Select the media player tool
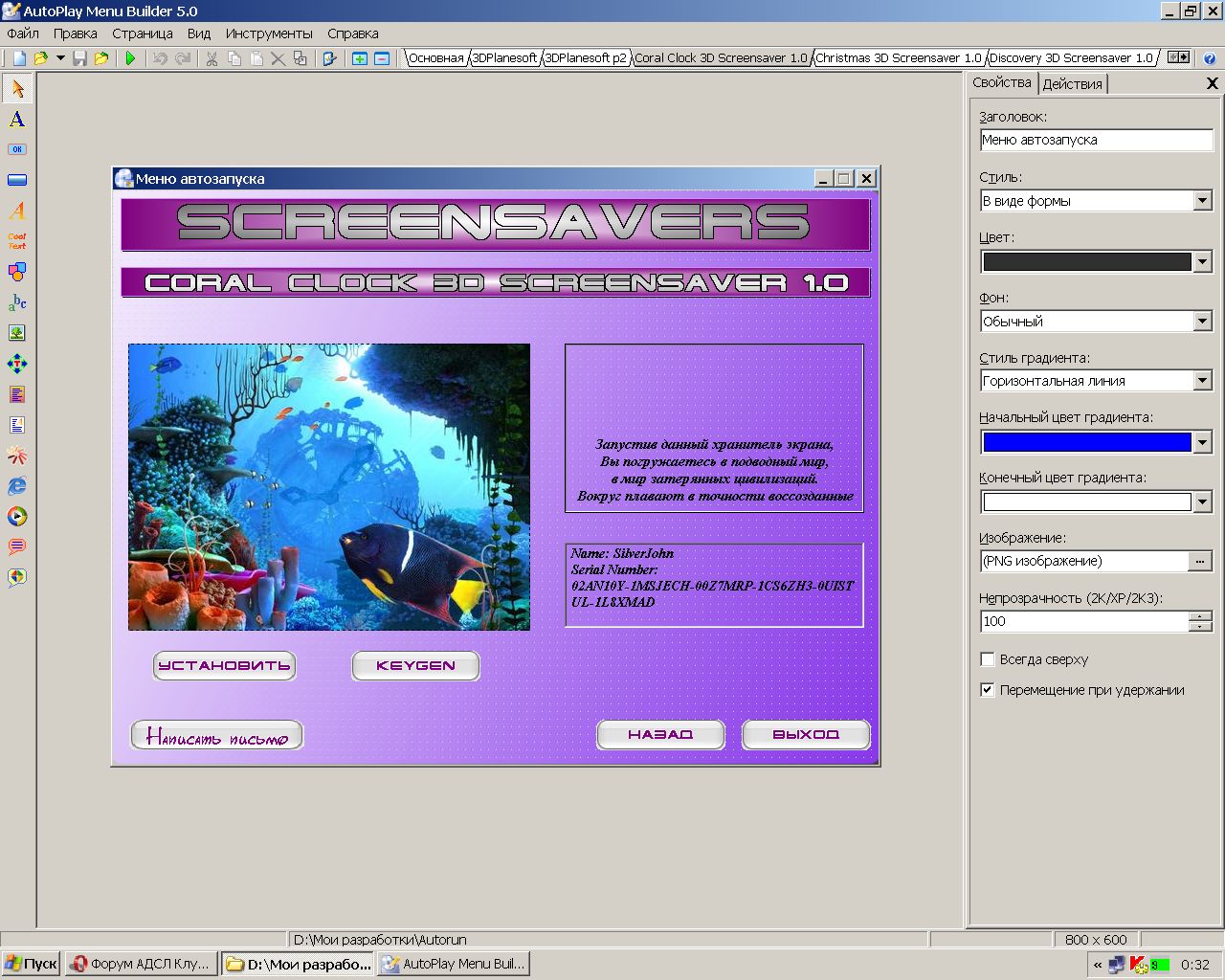Screen dimensions: 1225x980 (17, 517)
